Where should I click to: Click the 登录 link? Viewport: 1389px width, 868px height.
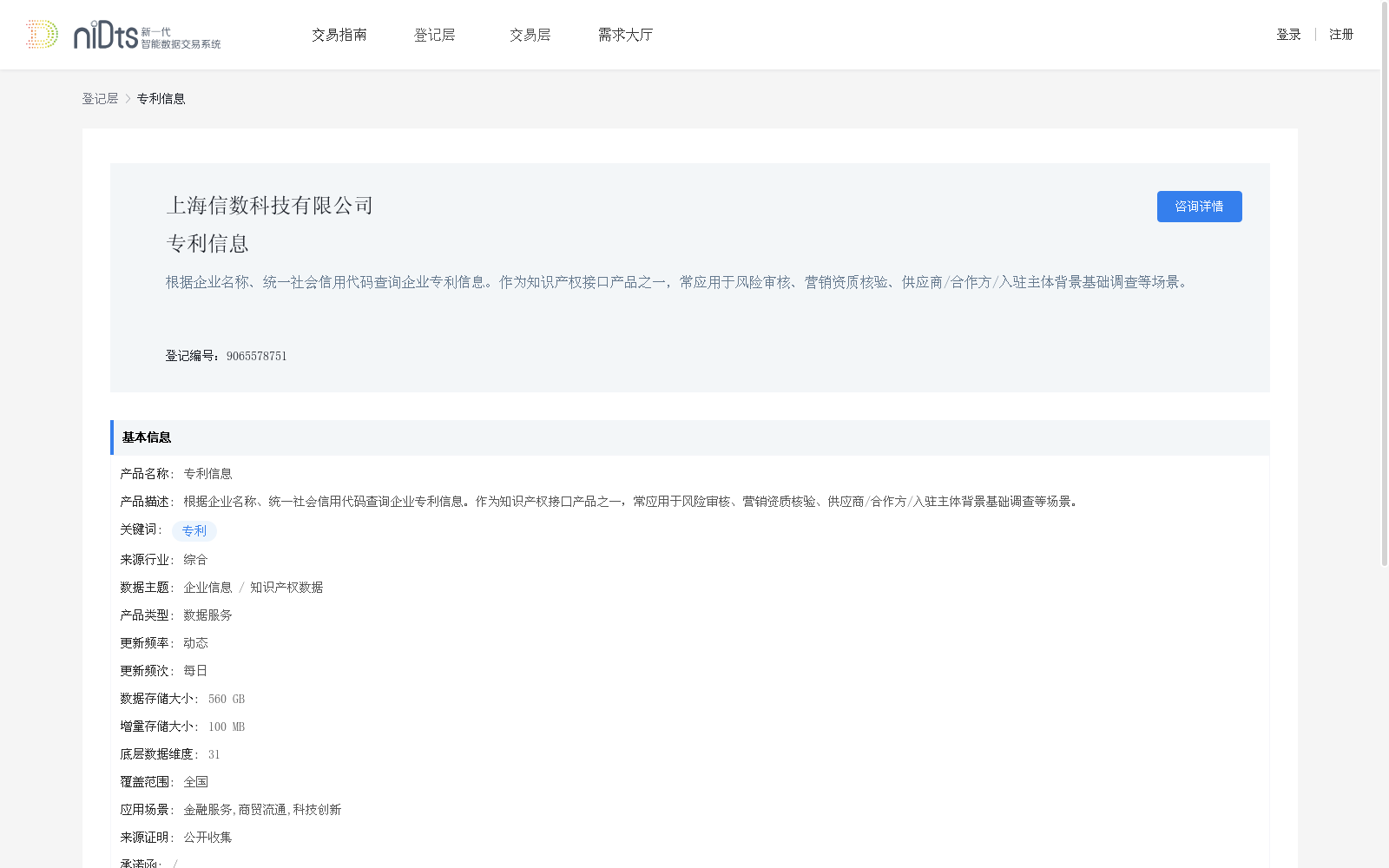[x=1288, y=35]
